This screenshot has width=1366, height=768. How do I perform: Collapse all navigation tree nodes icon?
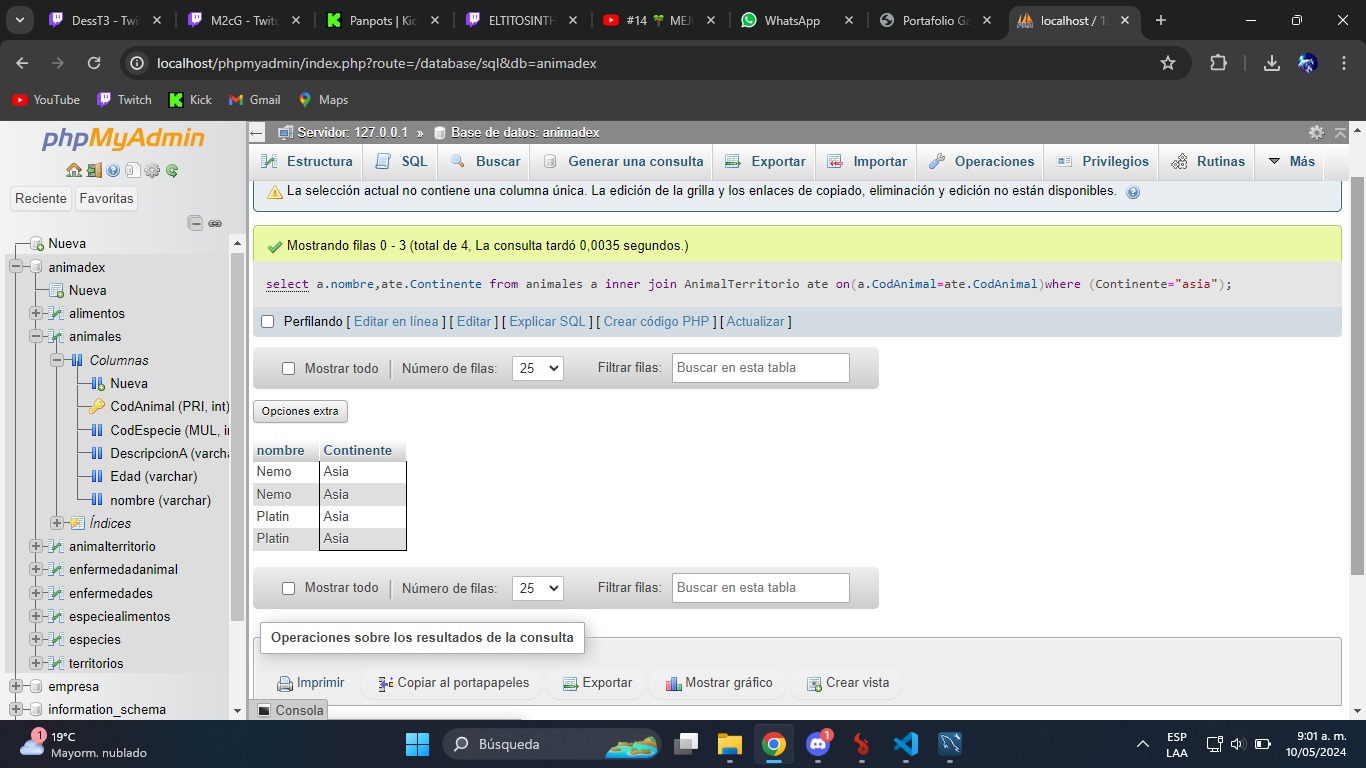[x=196, y=223]
